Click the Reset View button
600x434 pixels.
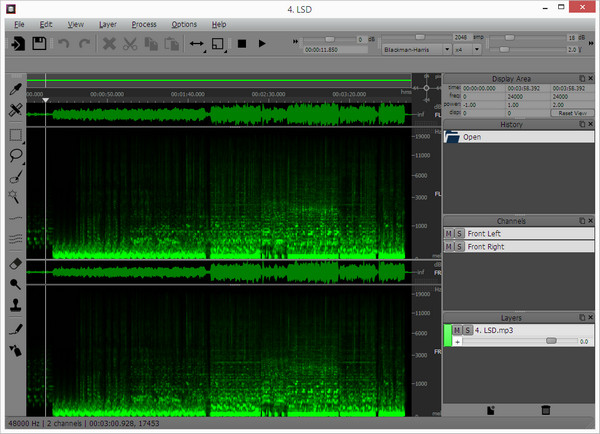pos(571,112)
